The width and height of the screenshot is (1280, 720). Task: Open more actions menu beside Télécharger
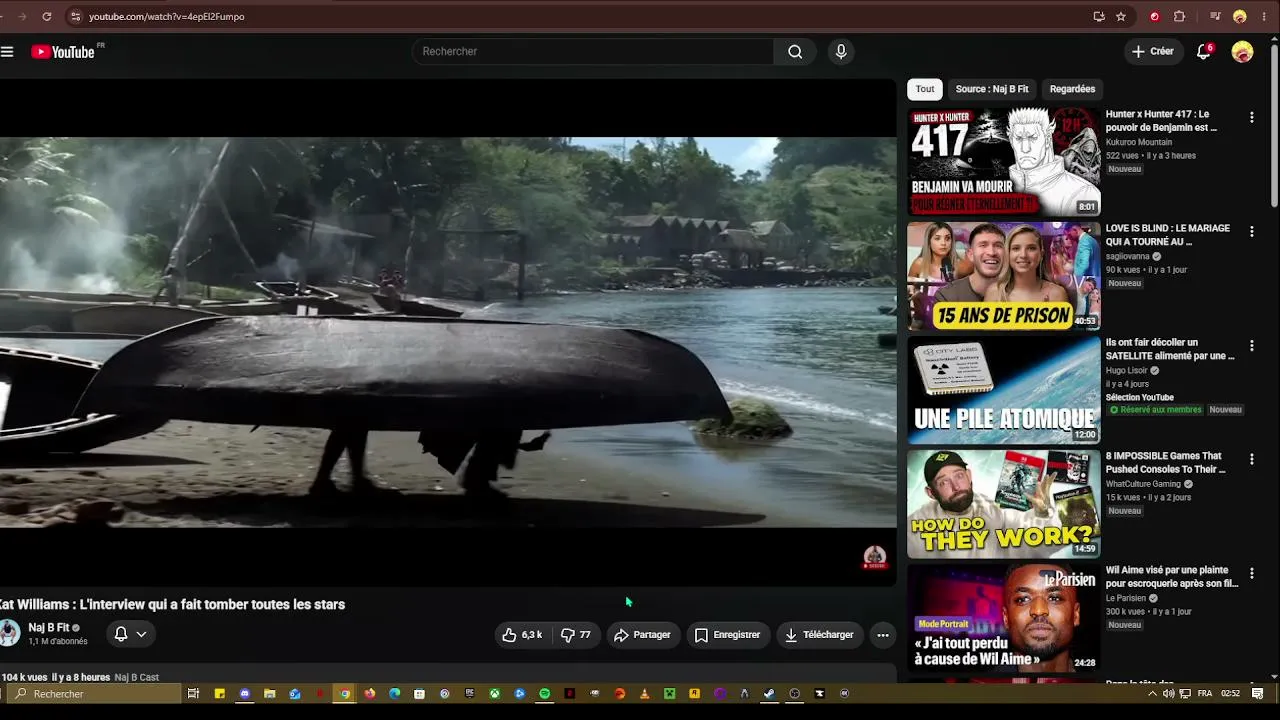click(x=882, y=635)
